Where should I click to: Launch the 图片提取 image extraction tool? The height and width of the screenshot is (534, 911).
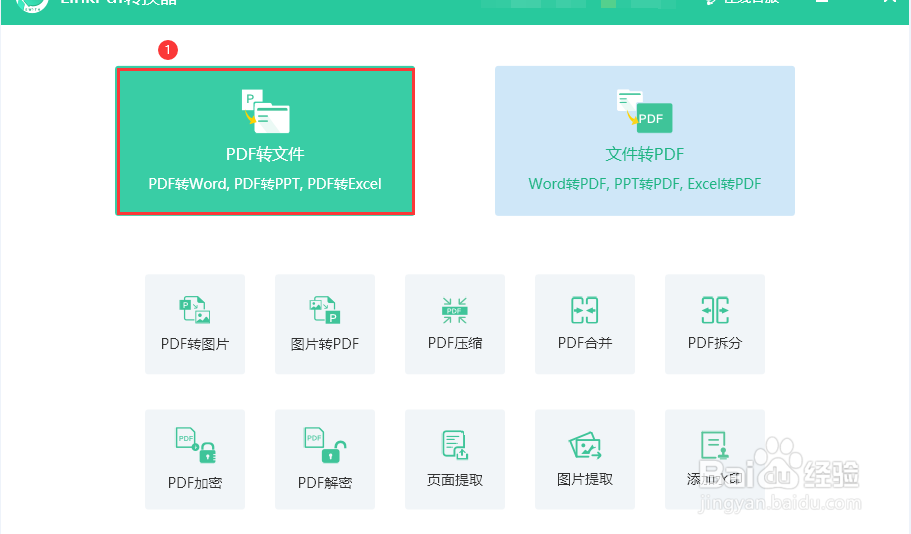coord(585,459)
